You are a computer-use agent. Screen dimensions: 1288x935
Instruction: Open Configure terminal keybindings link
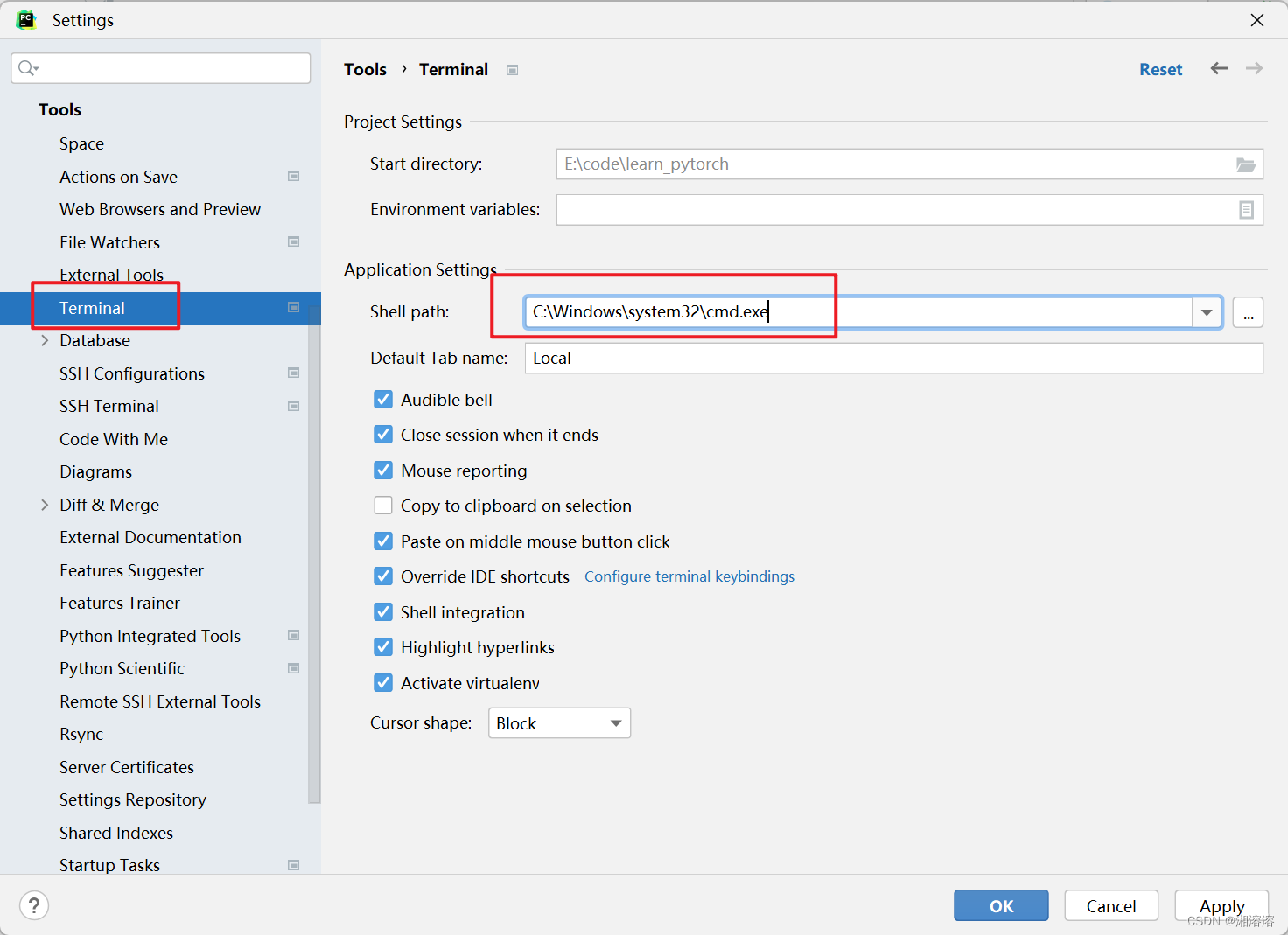pyautogui.click(x=689, y=576)
